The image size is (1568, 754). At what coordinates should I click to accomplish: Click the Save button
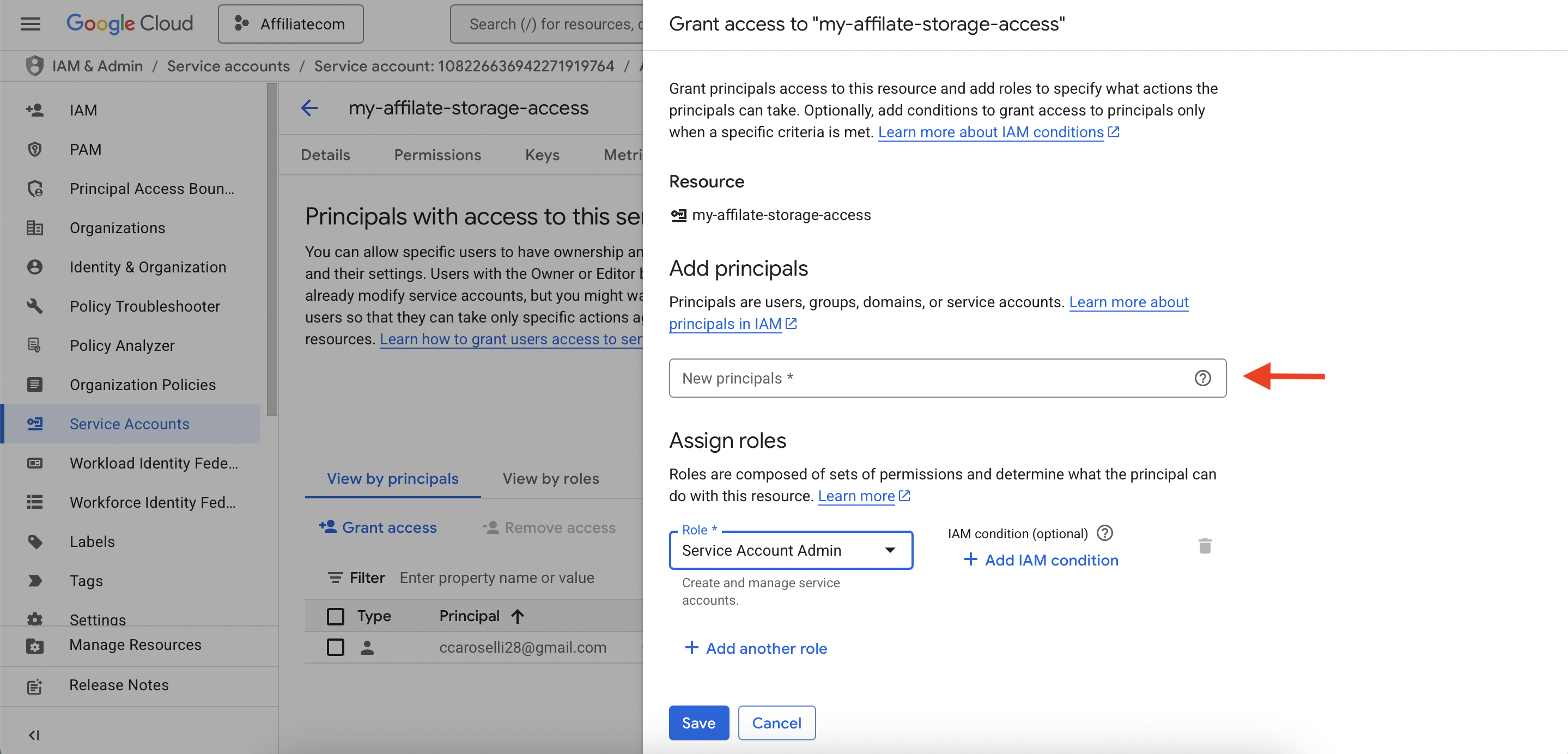click(x=699, y=722)
